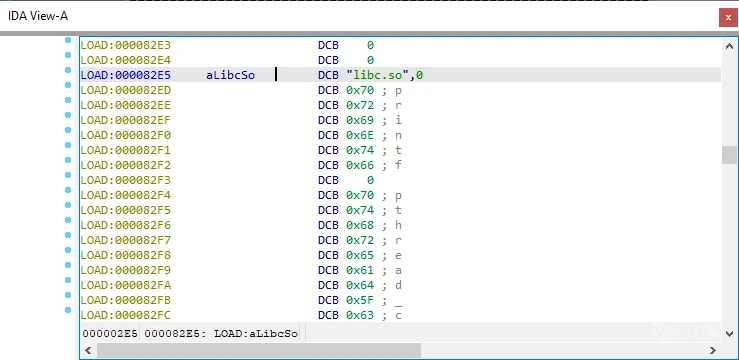
Task: Click the 0x70 value at LOAD:000082ED
Action: pos(360,90)
